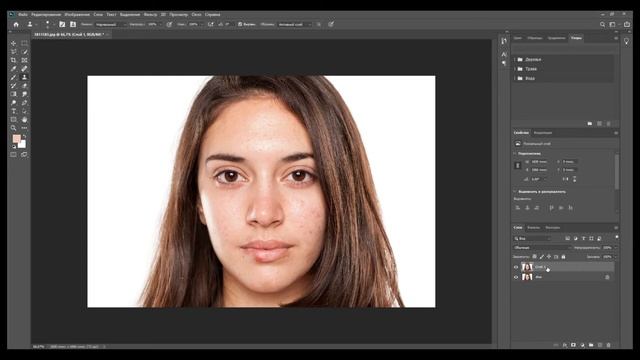The height and width of the screenshot is (360, 640).
Task: Toggle lock position in Layers panel
Action: pyautogui.click(x=549, y=257)
